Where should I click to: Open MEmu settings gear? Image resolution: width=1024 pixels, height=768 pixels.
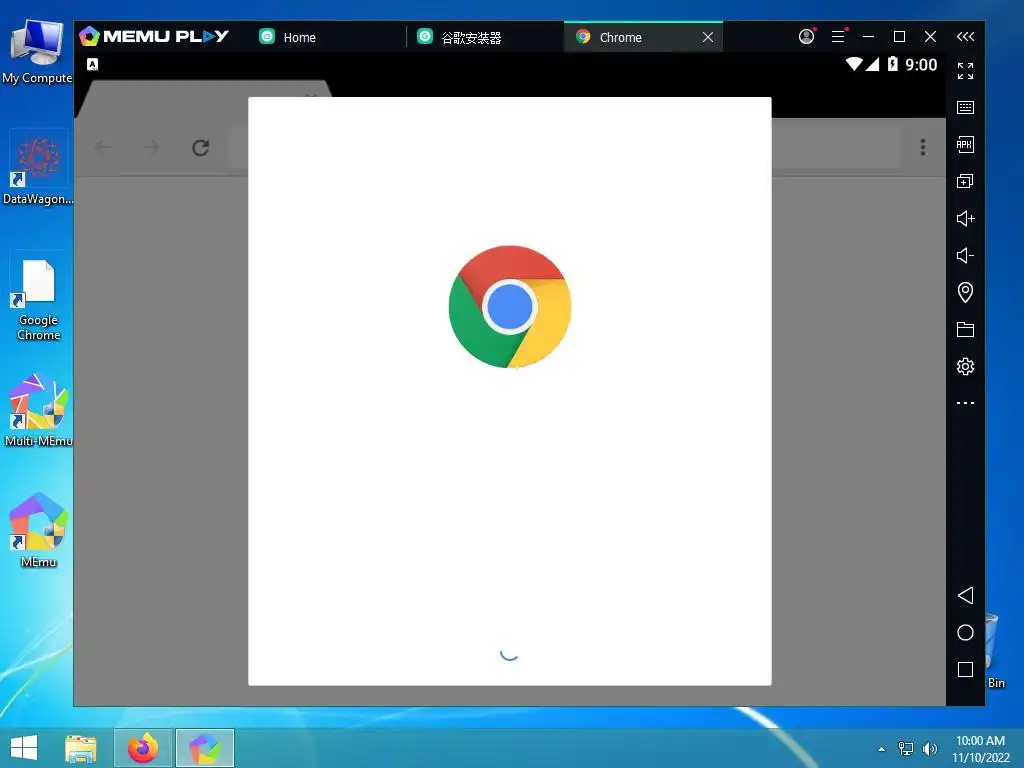tap(965, 366)
